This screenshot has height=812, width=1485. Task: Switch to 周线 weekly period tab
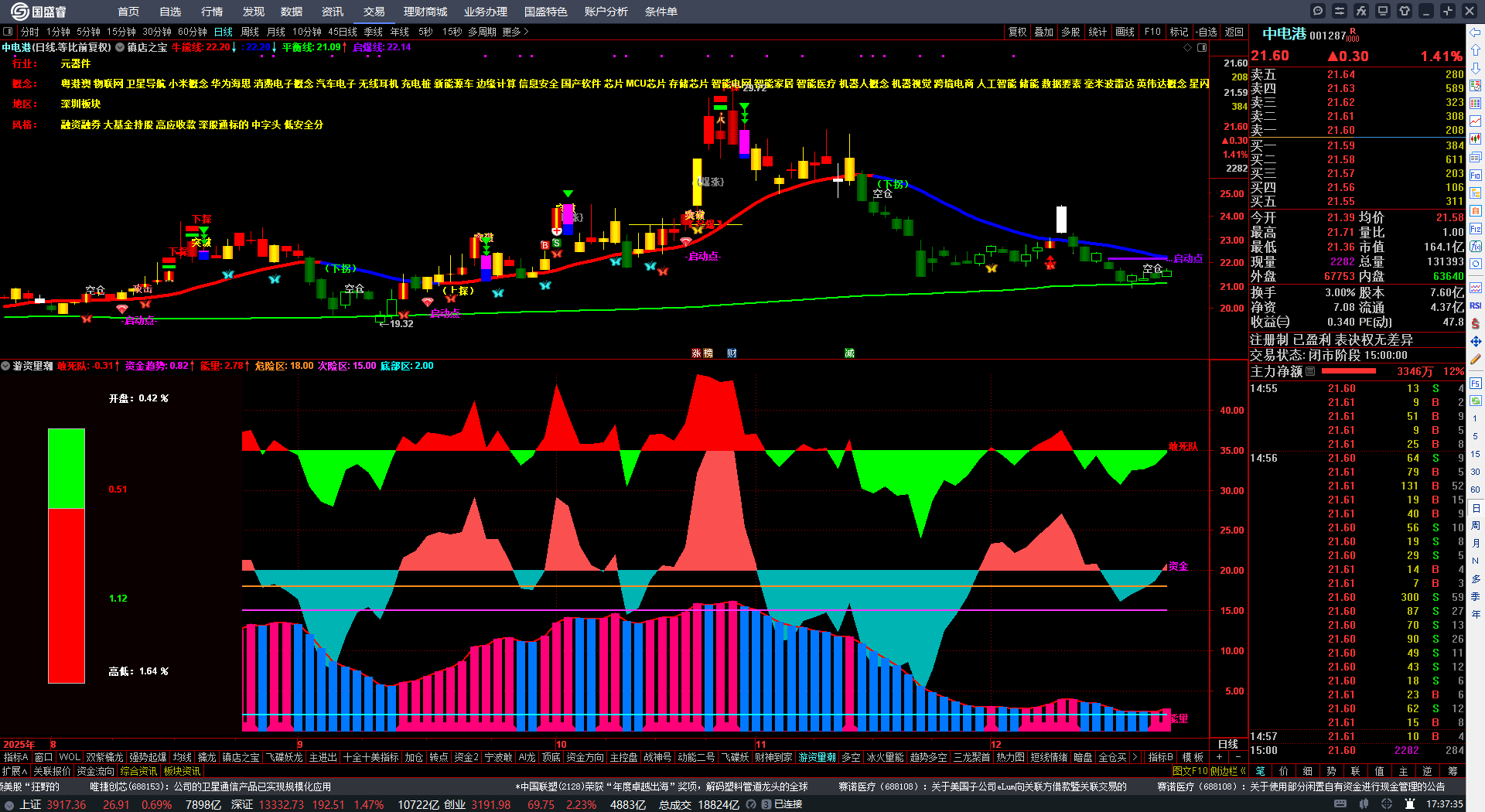click(250, 32)
